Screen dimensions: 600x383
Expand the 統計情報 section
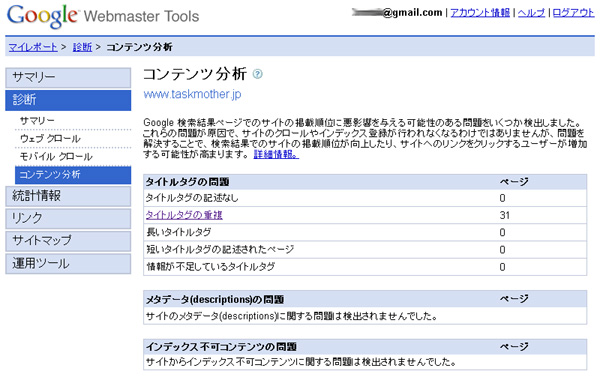point(68,196)
